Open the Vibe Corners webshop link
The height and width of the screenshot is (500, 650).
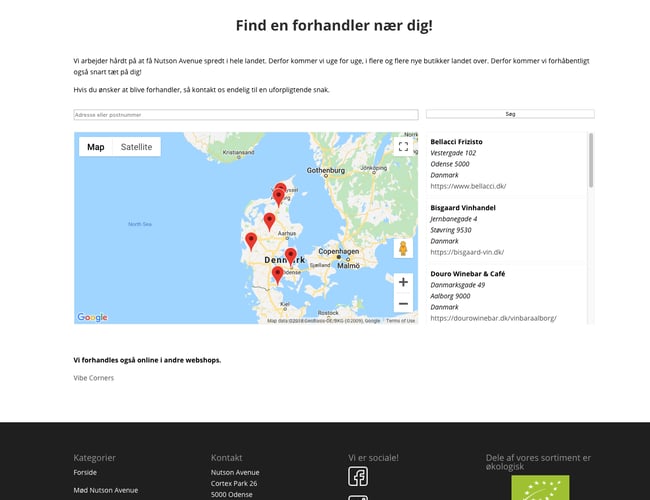tap(94, 378)
